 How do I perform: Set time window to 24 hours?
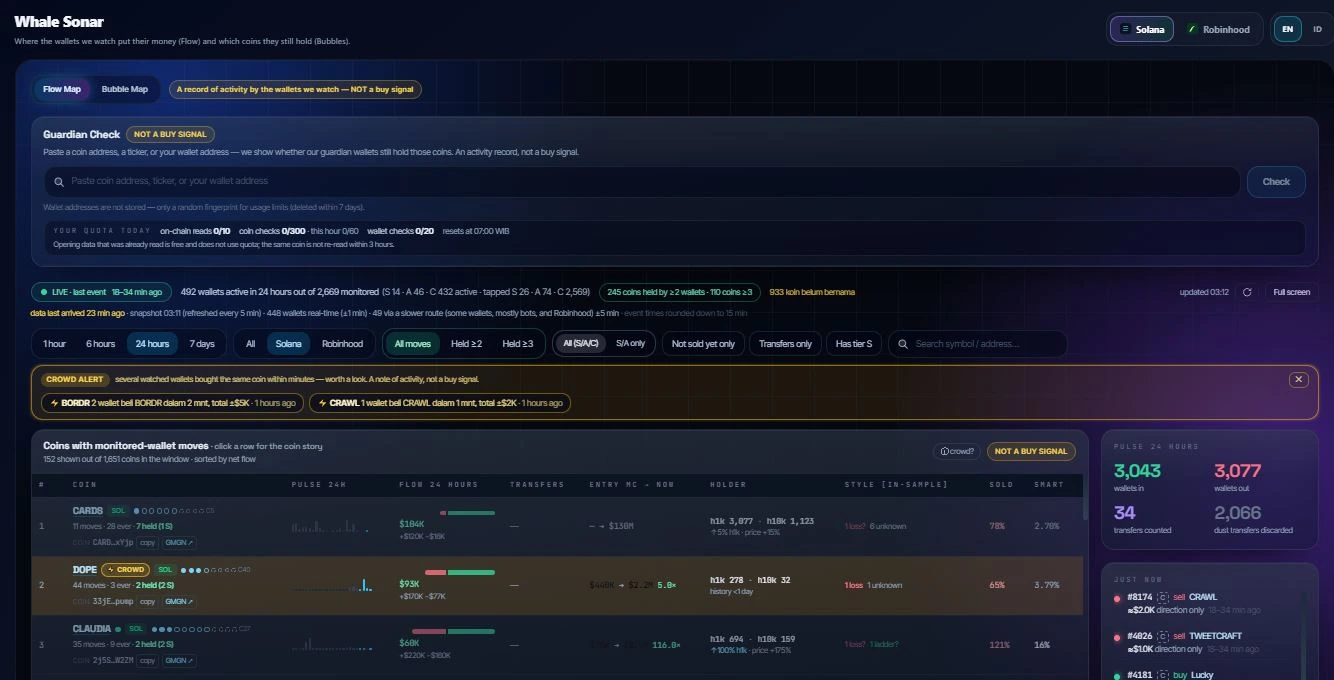click(x=152, y=344)
